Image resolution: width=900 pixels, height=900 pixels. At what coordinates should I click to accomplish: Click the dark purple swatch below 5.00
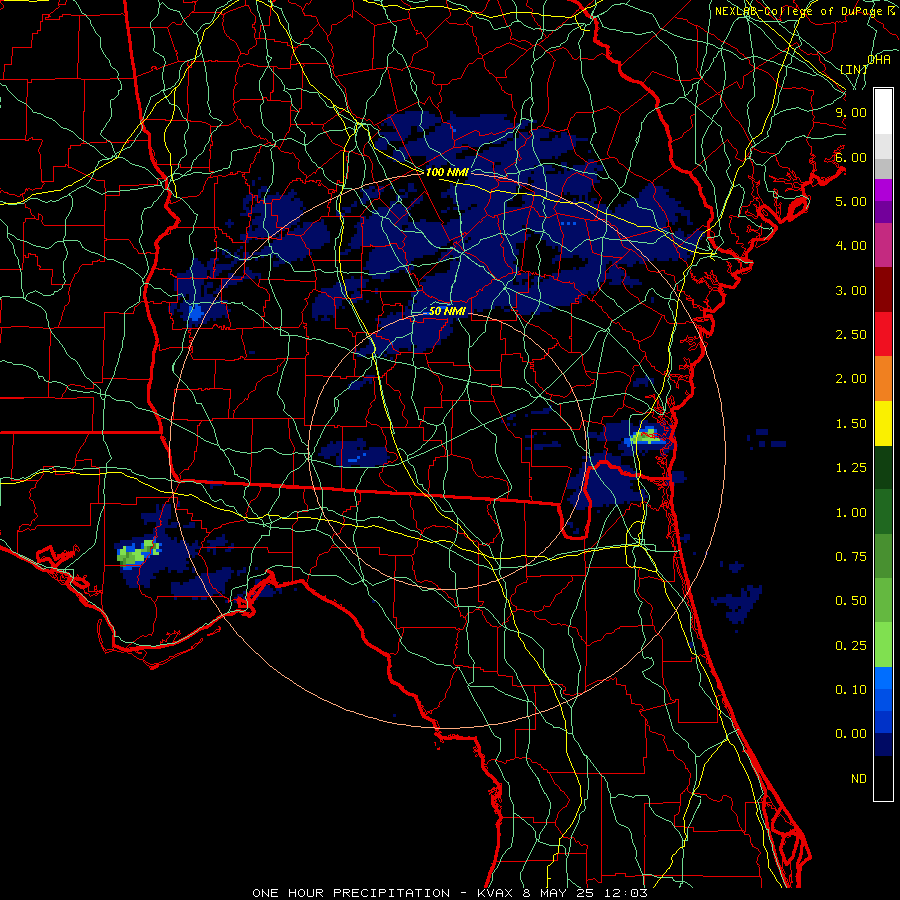click(883, 212)
